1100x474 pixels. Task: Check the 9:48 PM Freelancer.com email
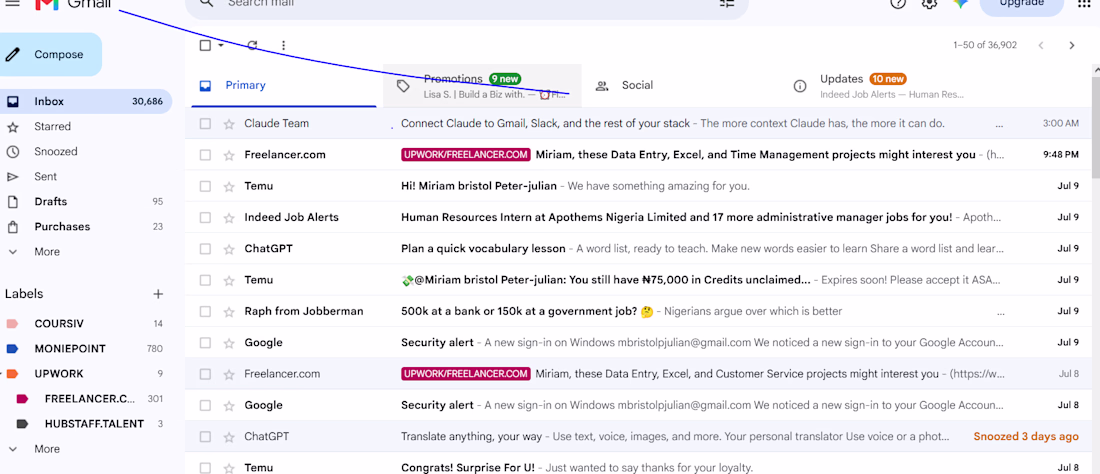(x=205, y=155)
